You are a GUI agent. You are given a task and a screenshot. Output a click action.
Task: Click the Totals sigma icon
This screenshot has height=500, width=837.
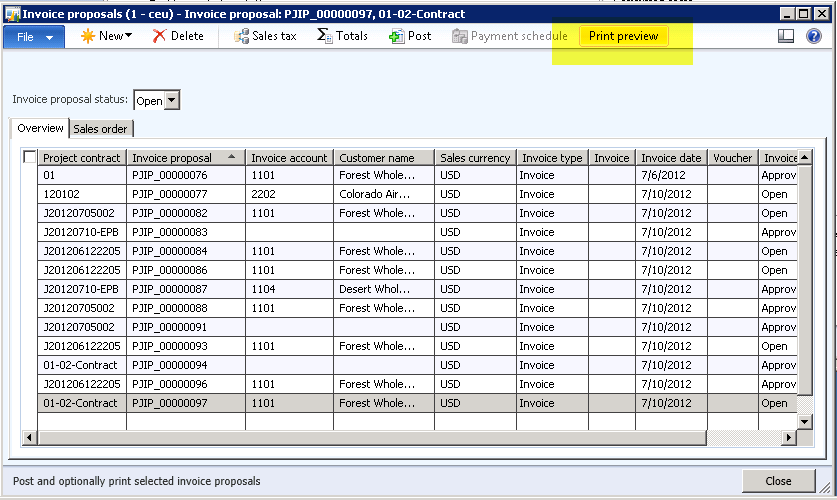click(x=324, y=36)
